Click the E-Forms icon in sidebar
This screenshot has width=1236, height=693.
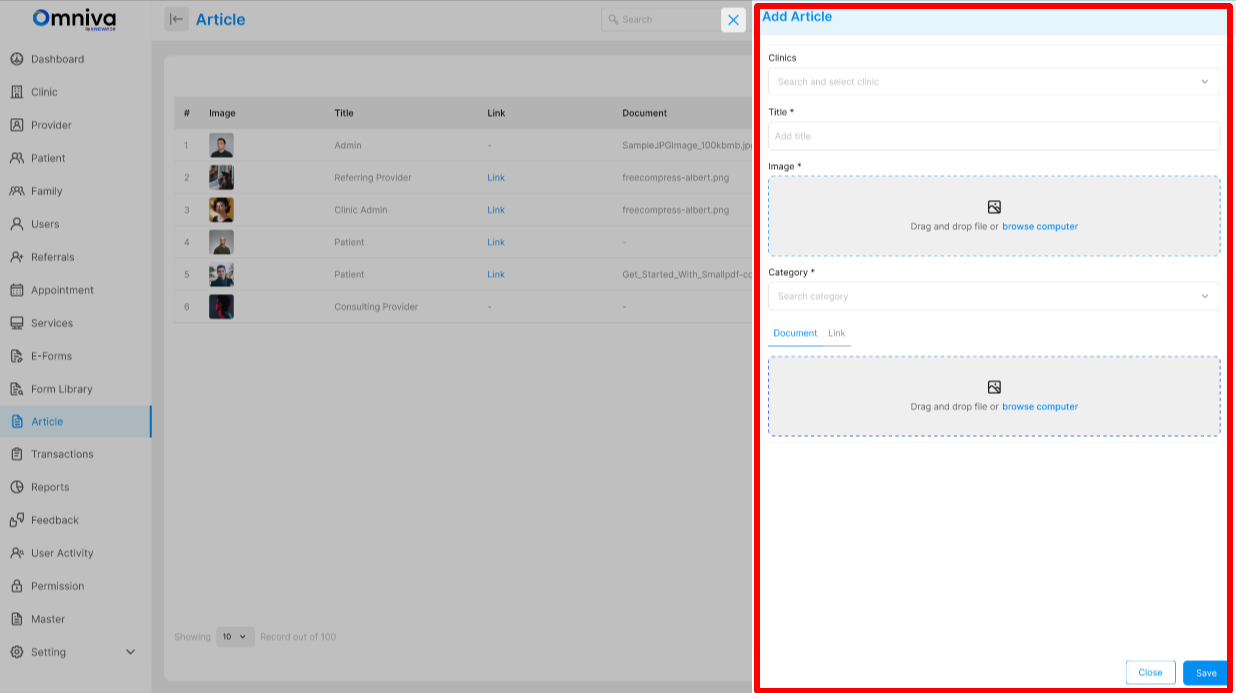pos(17,356)
